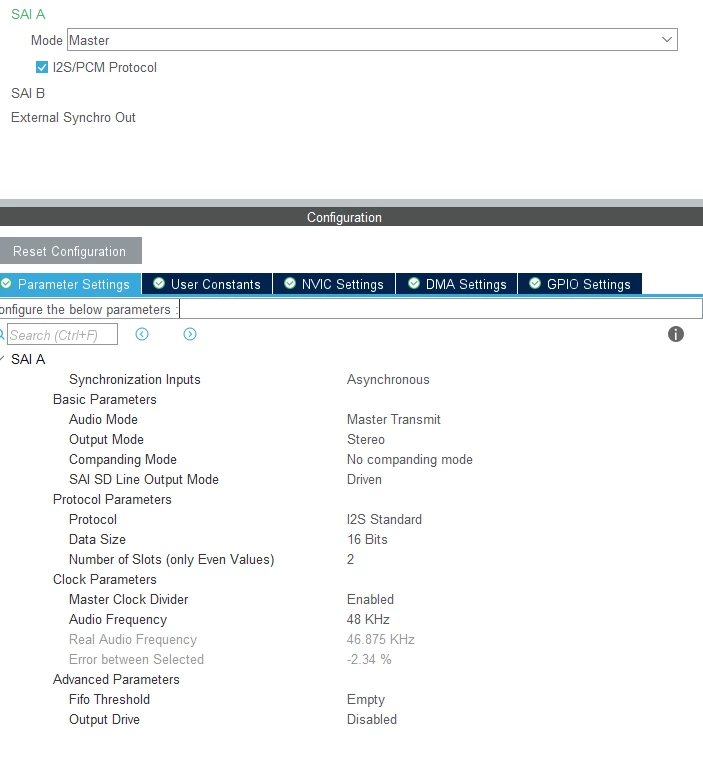Open the SAI A Mode dropdown
This screenshot has width=703, height=758.
(x=372, y=40)
